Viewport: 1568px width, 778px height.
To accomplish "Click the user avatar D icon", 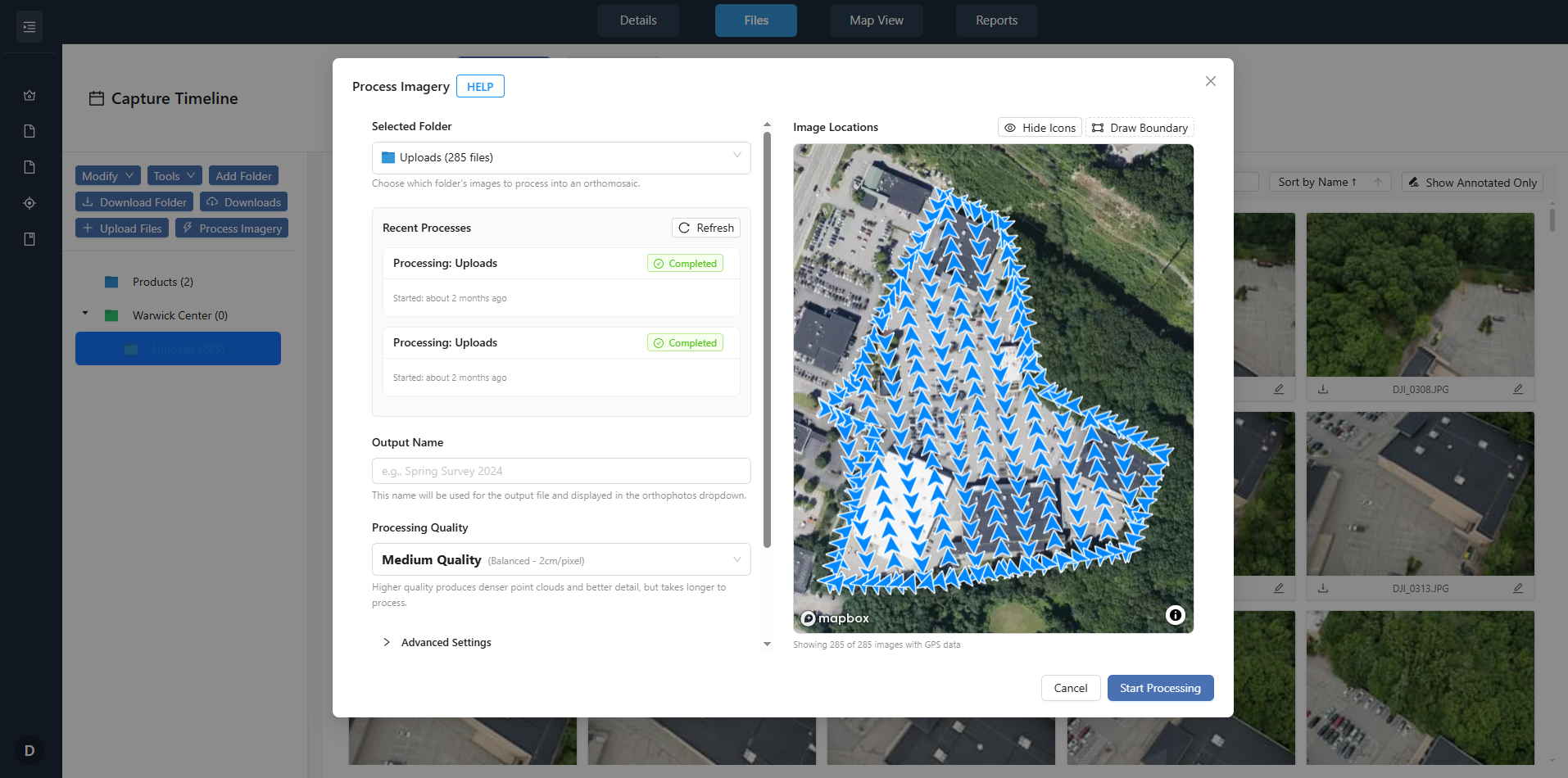I will [x=29, y=750].
